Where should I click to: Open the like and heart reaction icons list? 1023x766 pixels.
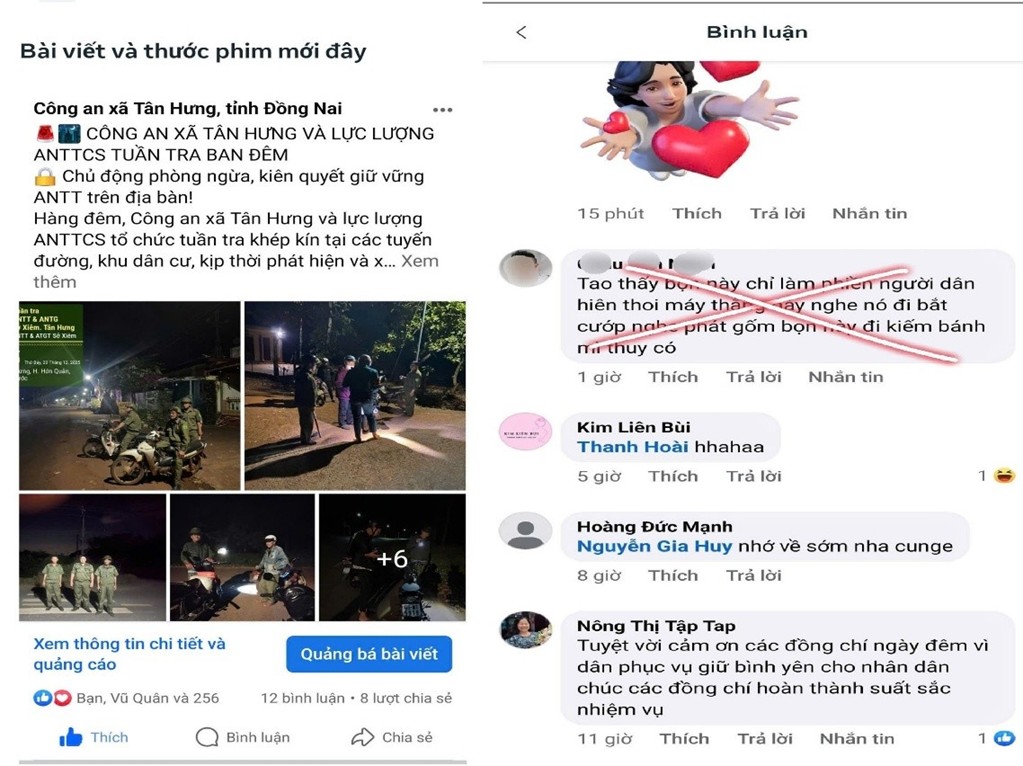tap(52, 698)
